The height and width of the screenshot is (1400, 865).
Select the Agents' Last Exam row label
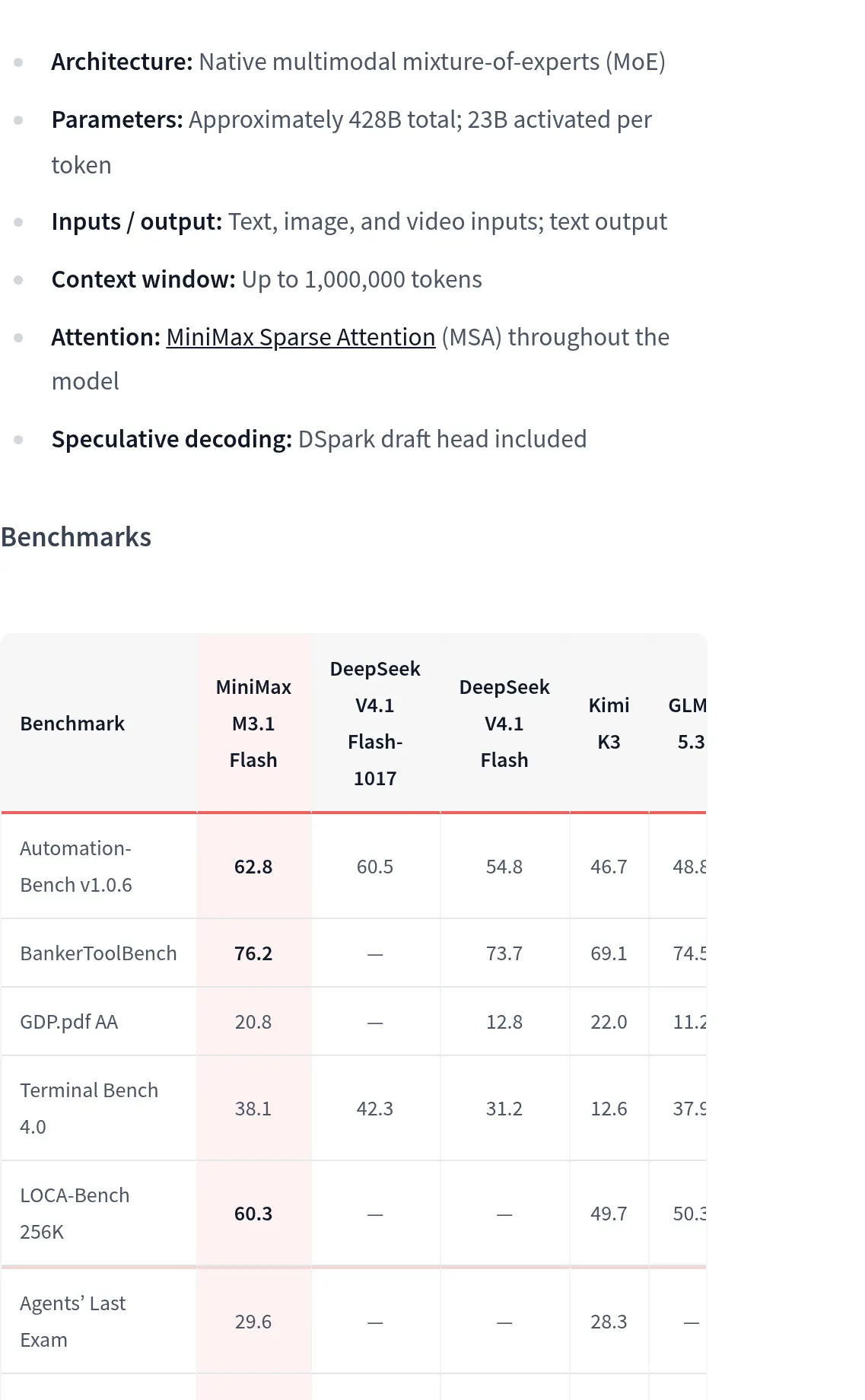(x=72, y=1322)
